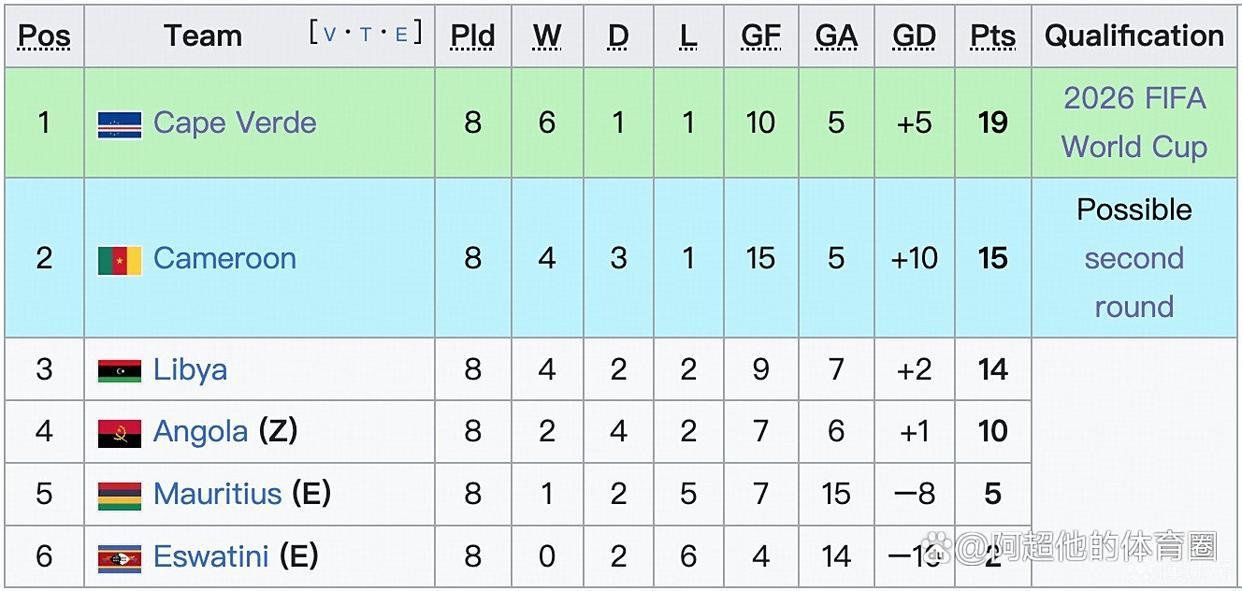Click the E (edit template) link
Screen dimensions: 1242x591
pos(401,35)
